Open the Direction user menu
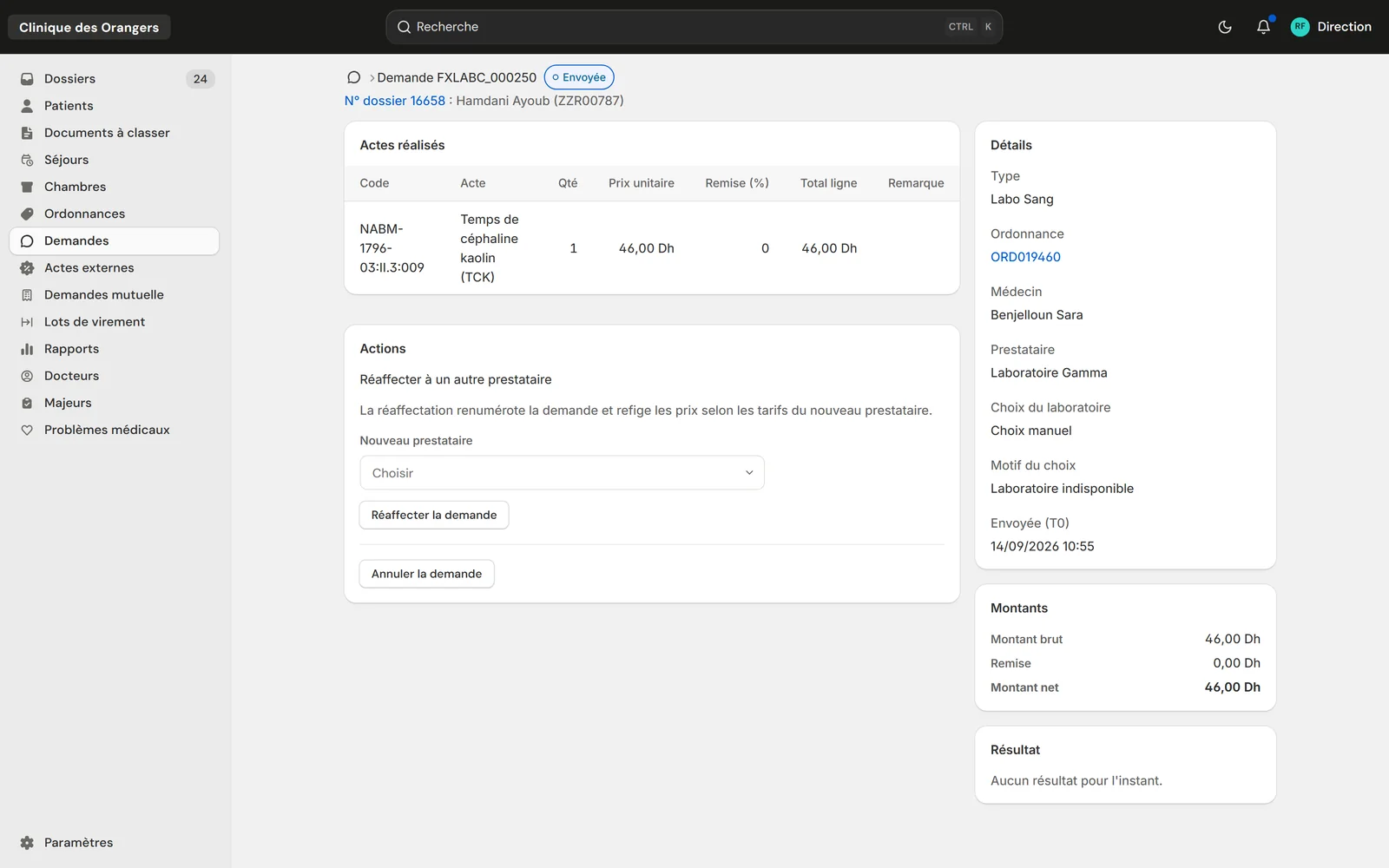The height and width of the screenshot is (868, 1389). pos(1331,27)
